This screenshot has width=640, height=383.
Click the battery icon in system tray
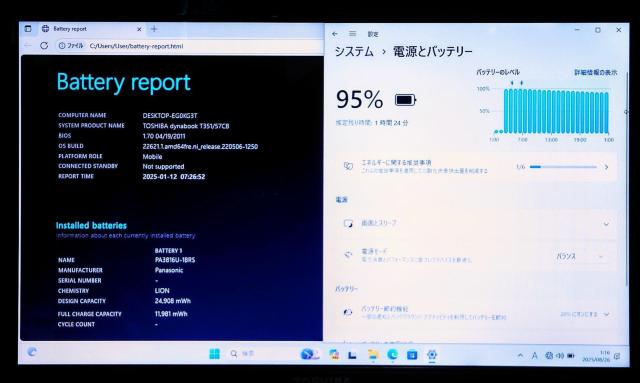point(571,356)
